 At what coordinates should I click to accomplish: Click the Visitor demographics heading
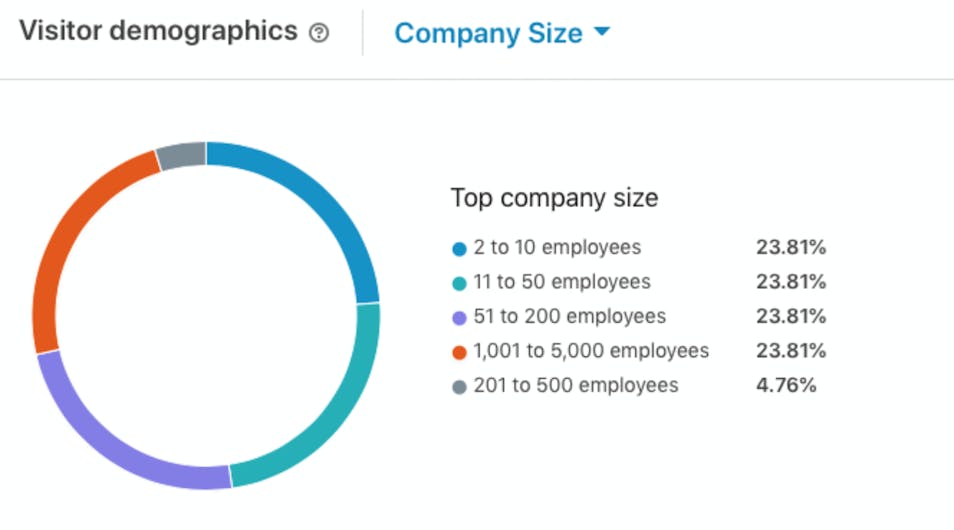tap(158, 31)
